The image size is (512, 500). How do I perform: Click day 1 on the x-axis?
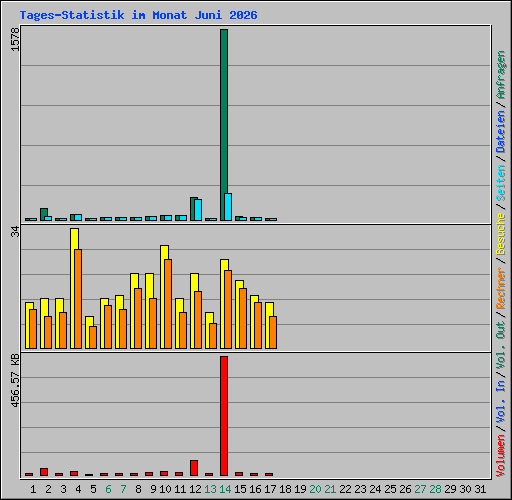point(33,489)
